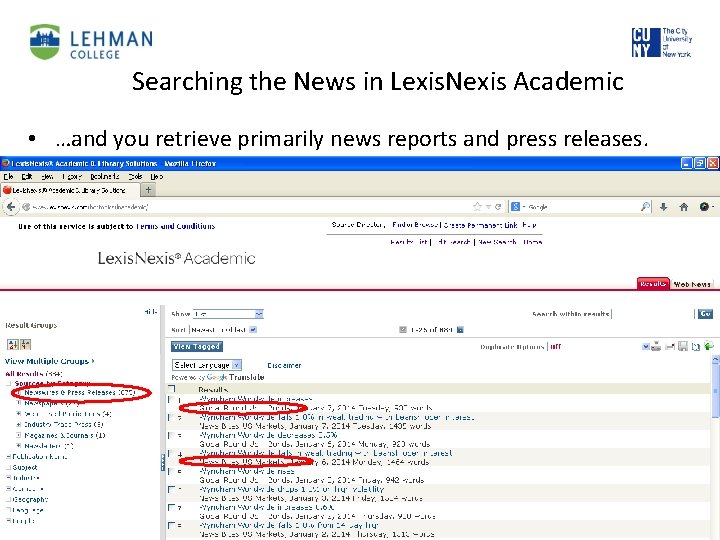
Task: Switch to the Web News tab
Action: coord(692,284)
